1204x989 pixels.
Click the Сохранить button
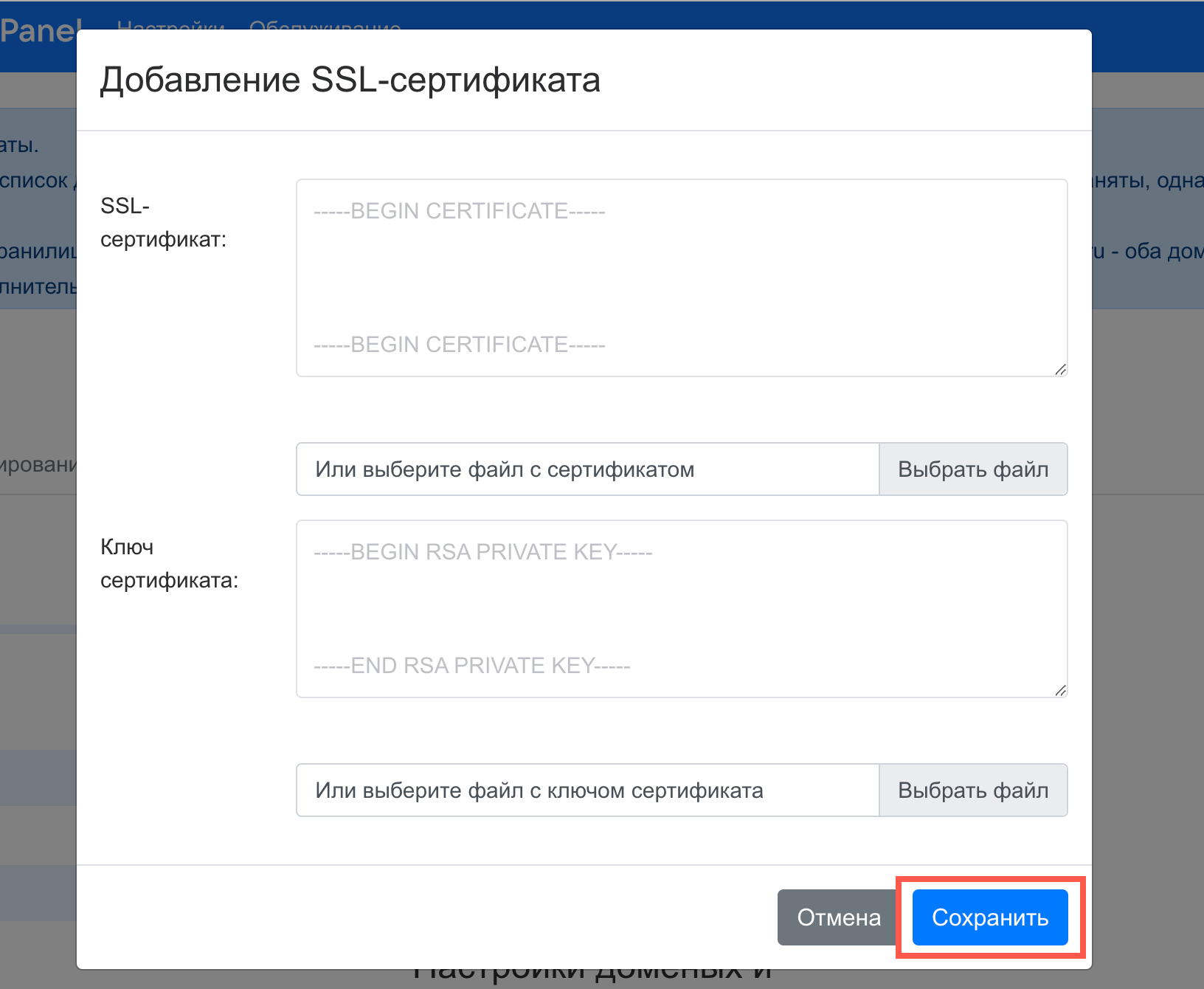coord(989,917)
